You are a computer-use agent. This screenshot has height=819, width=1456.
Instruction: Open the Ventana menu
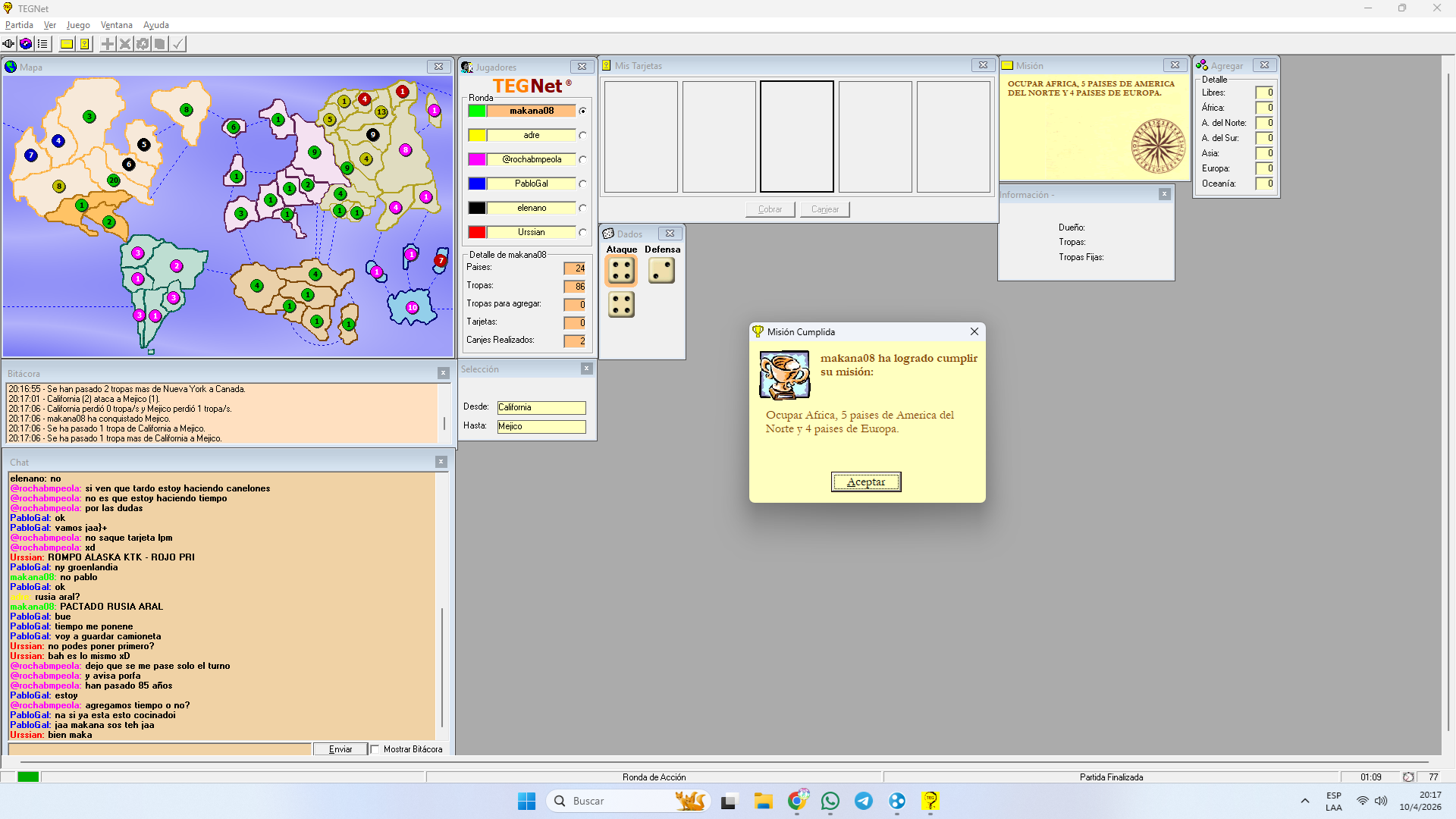pos(116,25)
